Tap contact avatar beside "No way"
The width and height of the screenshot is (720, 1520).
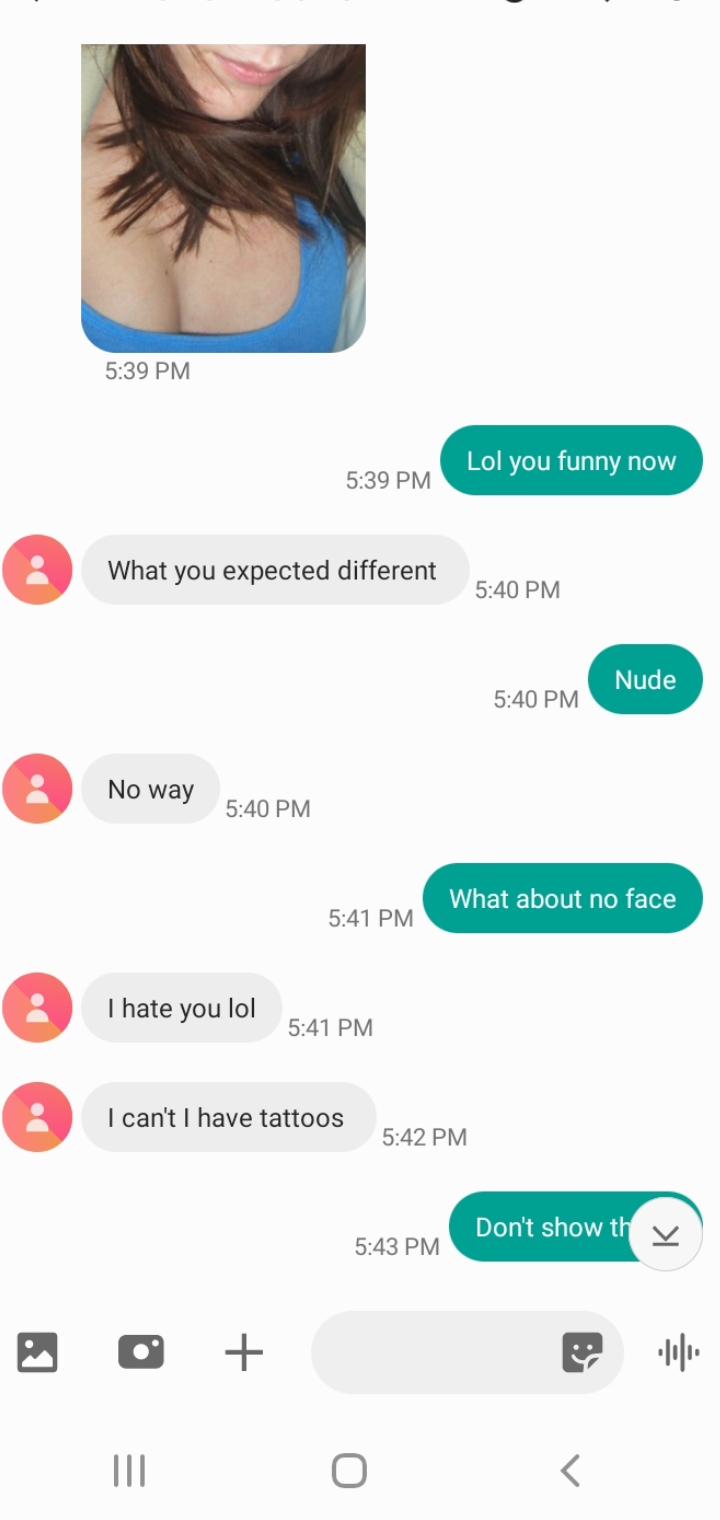(x=37, y=789)
